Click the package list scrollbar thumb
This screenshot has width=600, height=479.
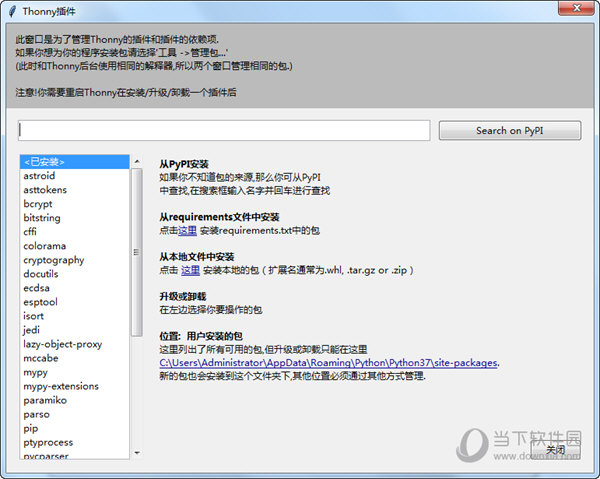137,253
